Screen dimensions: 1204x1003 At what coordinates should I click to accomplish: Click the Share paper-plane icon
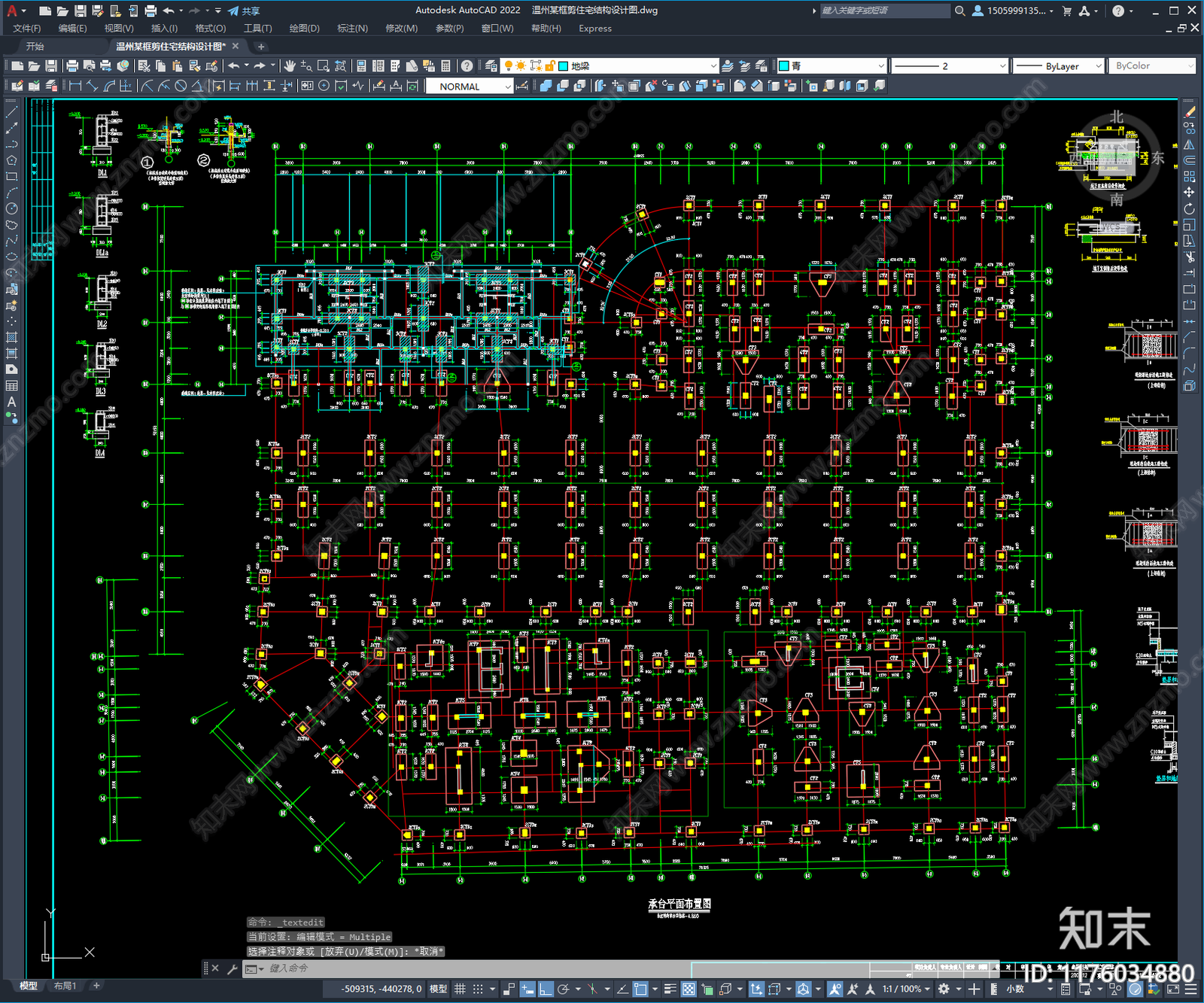coord(234,11)
